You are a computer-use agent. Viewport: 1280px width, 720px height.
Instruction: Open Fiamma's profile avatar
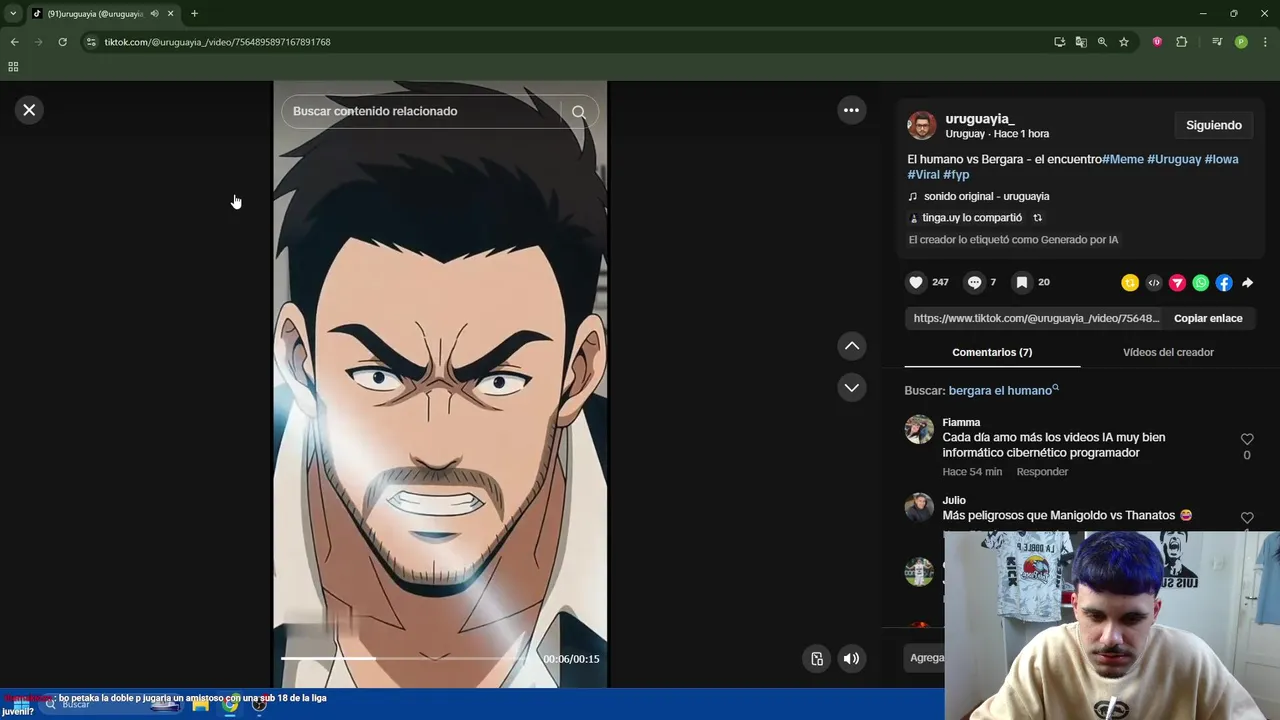click(x=919, y=430)
